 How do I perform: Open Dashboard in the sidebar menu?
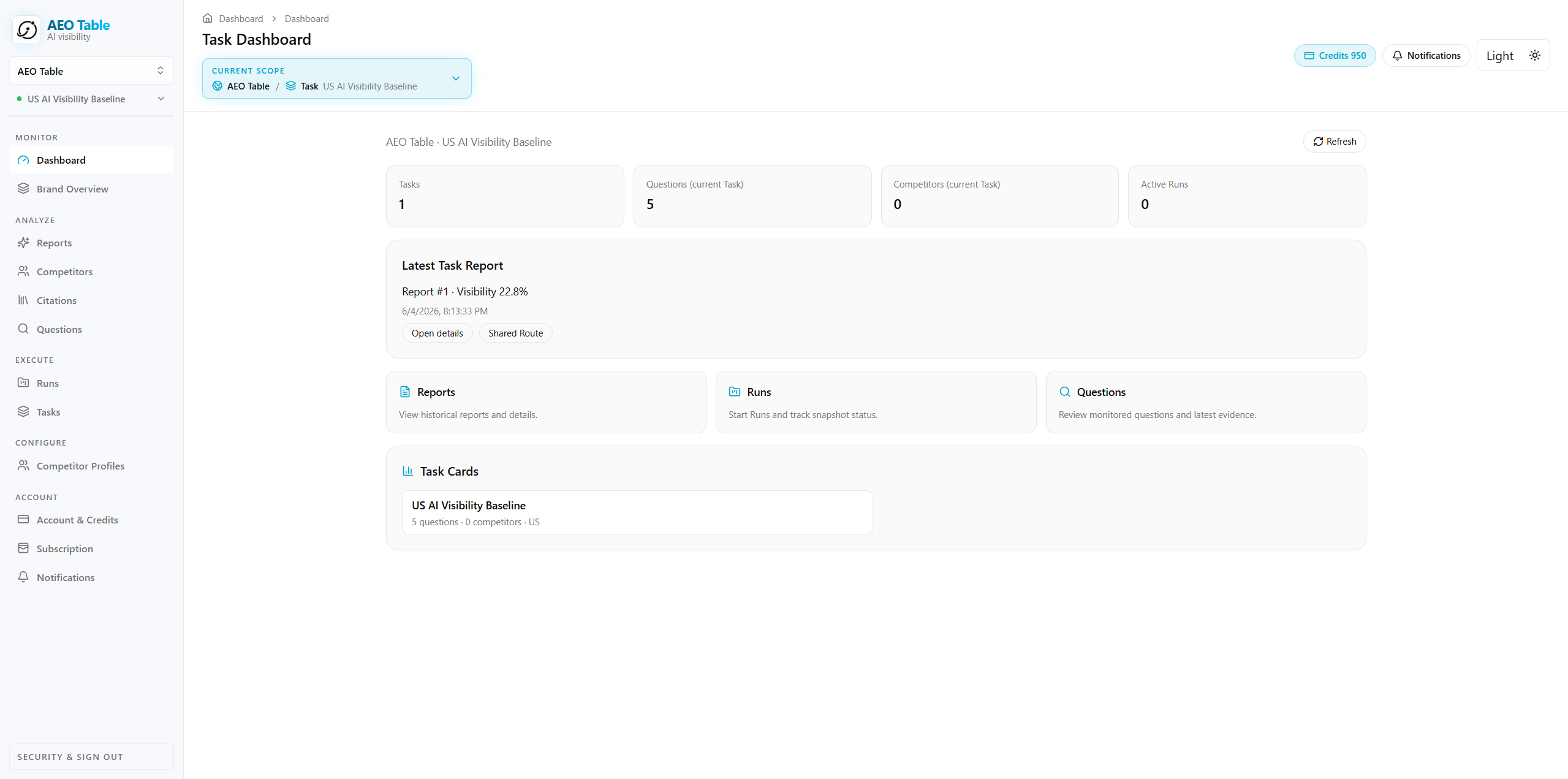pyautogui.click(x=91, y=160)
